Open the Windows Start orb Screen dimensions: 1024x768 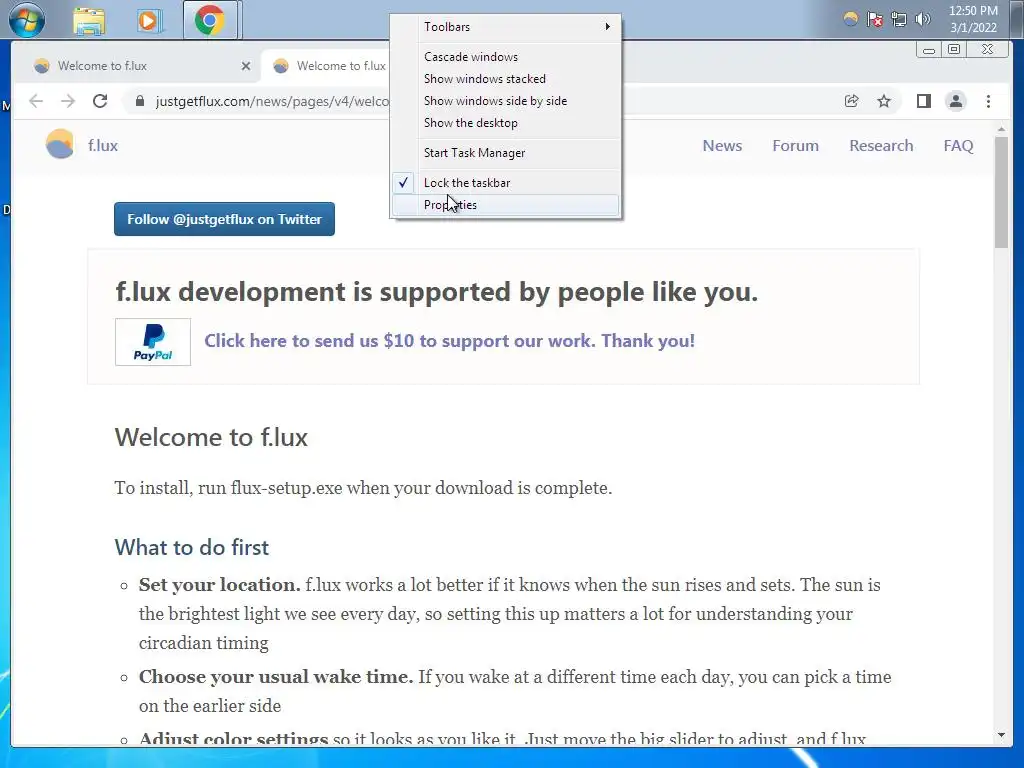pos(27,20)
